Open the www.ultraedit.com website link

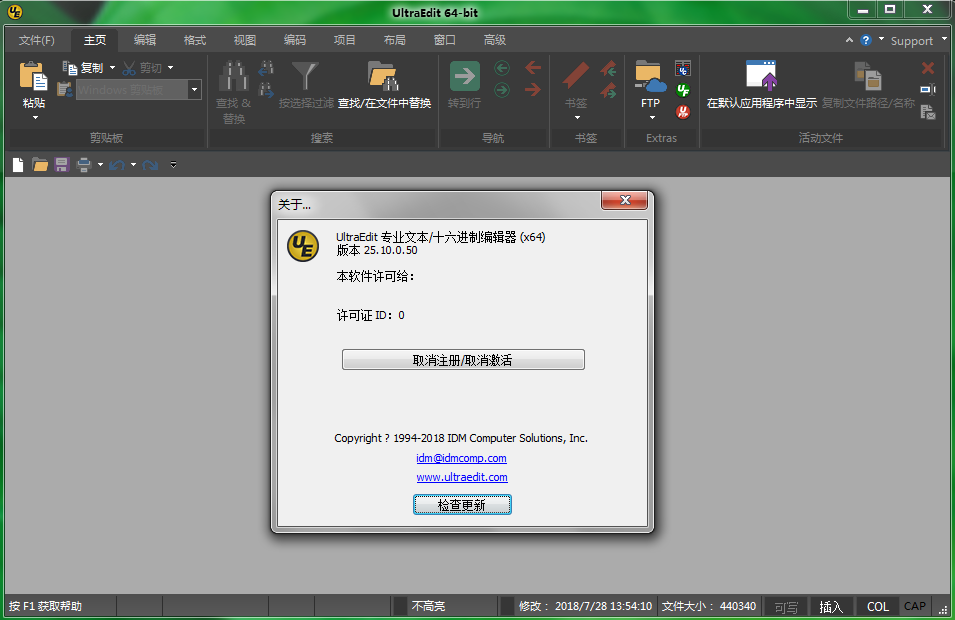pos(462,477)
